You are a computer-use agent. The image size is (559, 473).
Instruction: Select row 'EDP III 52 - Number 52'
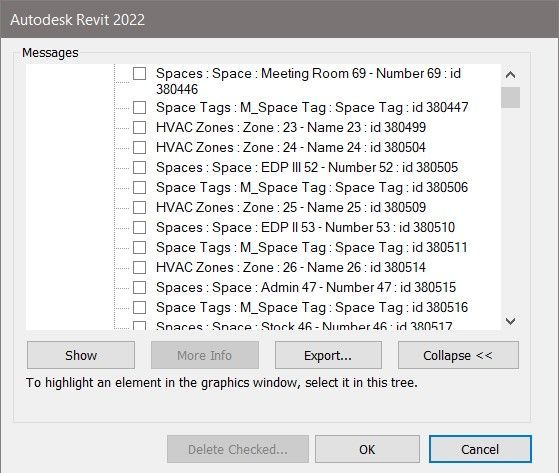tap(307, 167)
